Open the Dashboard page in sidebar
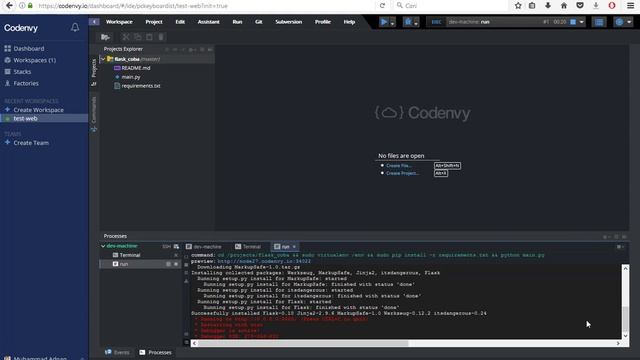This screenshot has width=640, height=360. [x=29, y=49]
